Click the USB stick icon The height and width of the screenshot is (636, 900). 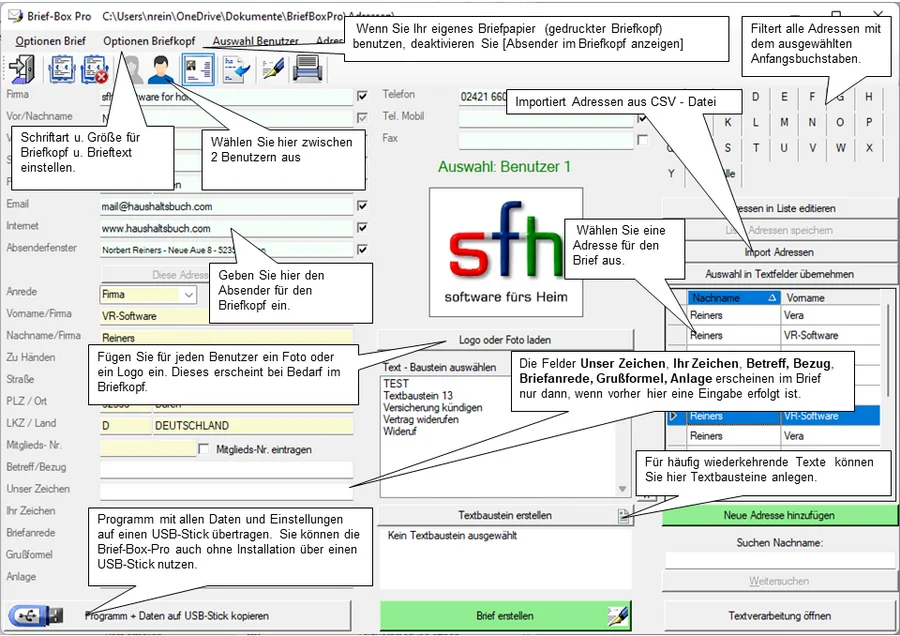[36, 616]
